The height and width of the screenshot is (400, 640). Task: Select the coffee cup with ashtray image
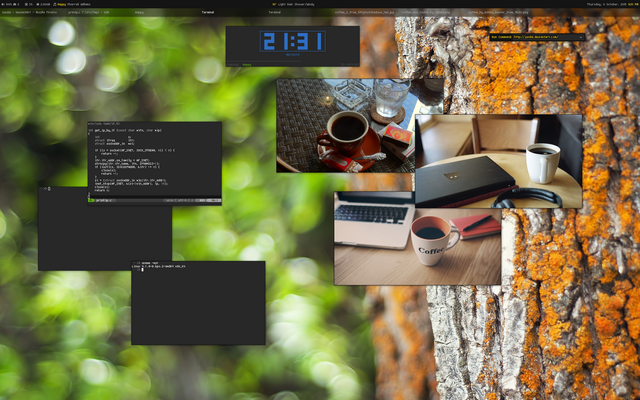click(x=346, y=125)
